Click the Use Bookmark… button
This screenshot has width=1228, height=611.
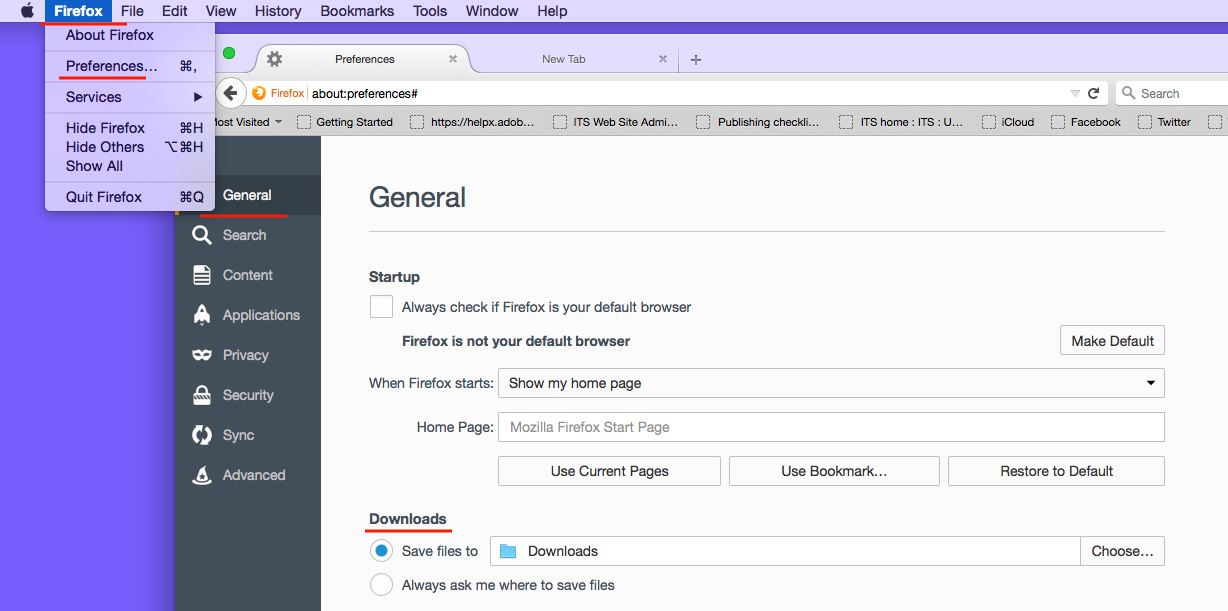pos(834,471)
